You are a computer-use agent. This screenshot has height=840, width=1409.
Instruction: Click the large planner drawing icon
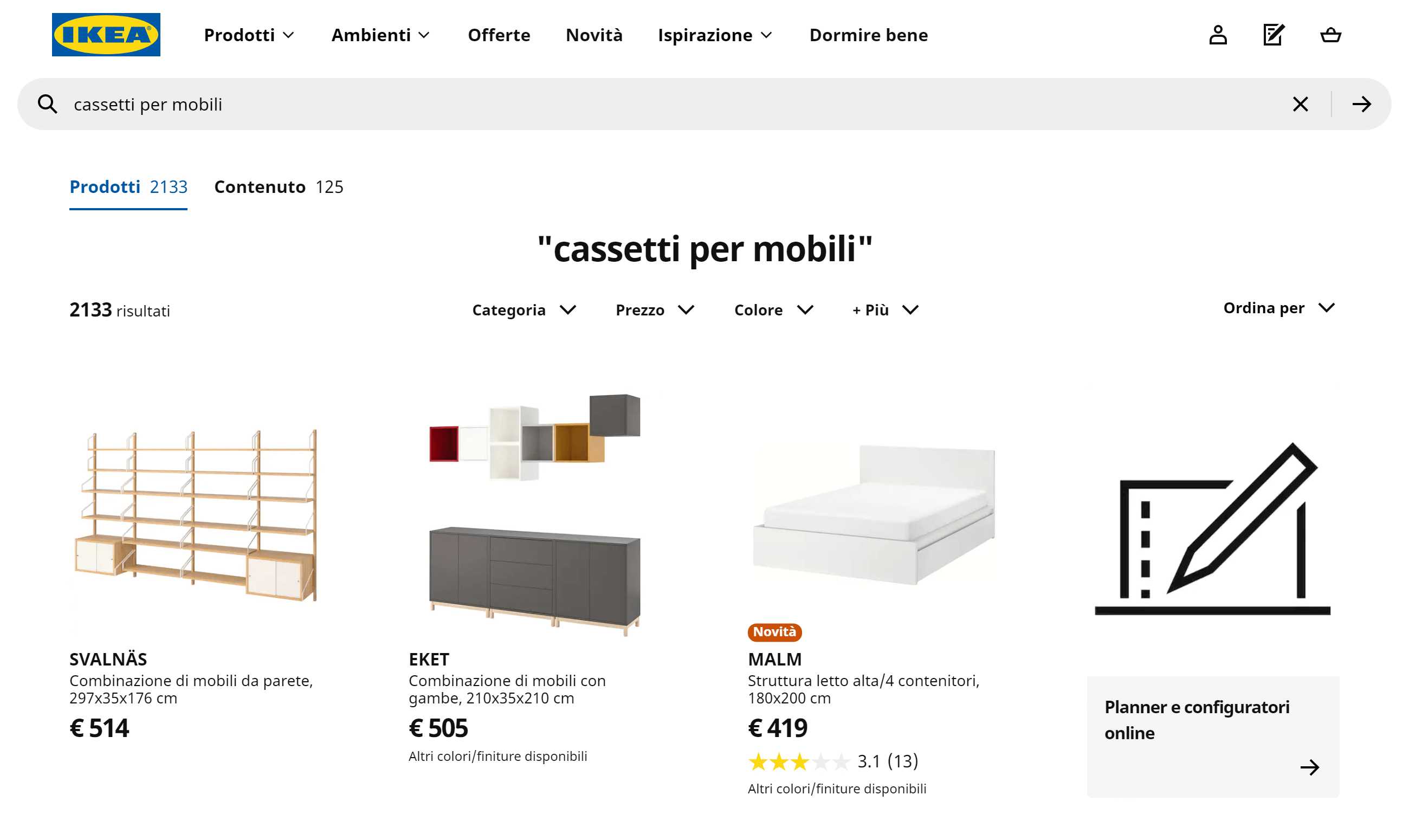(1213, 529)
